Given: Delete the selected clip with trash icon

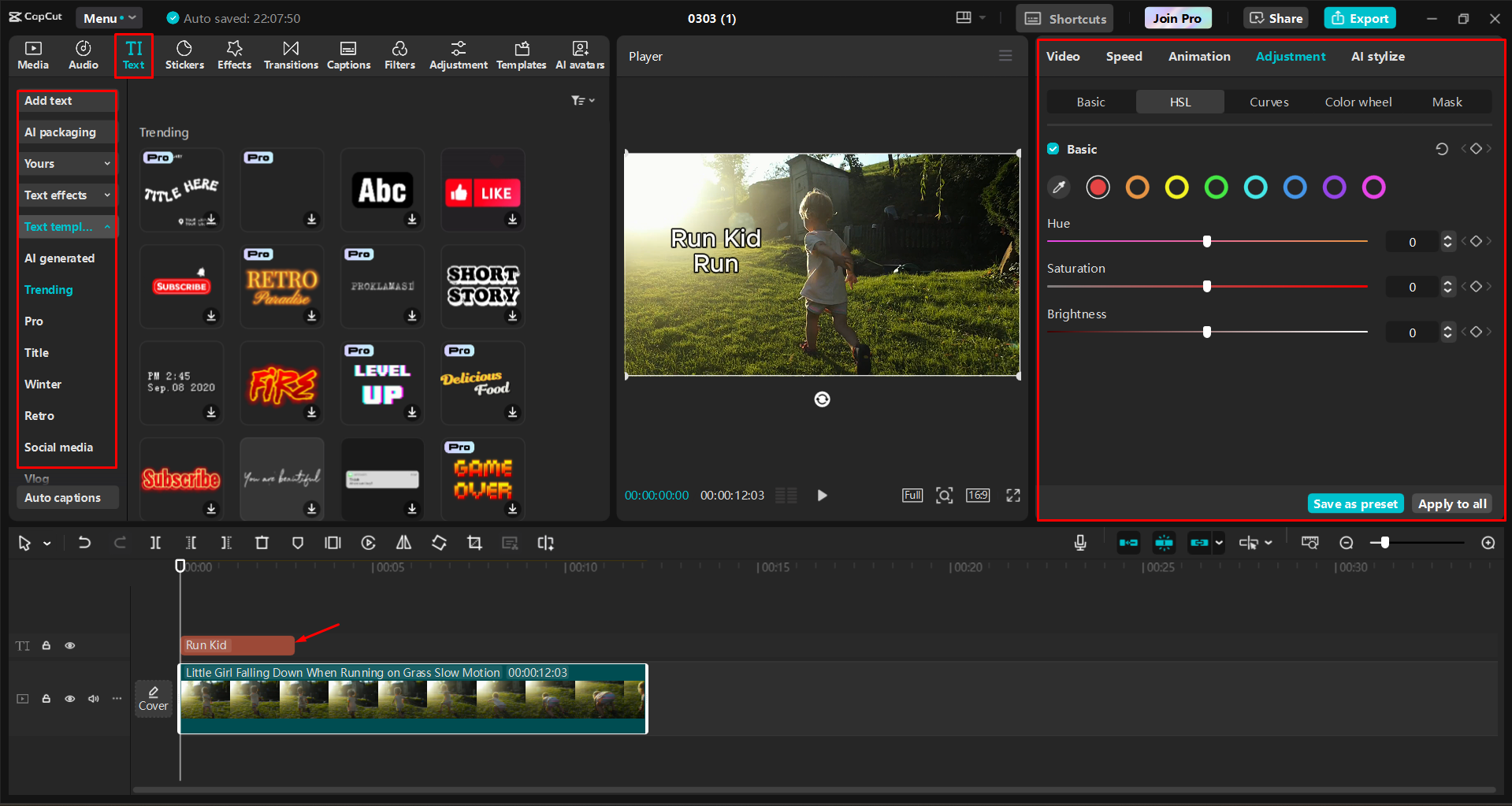Looking at the screenshot, I should (x=262, y=542).
